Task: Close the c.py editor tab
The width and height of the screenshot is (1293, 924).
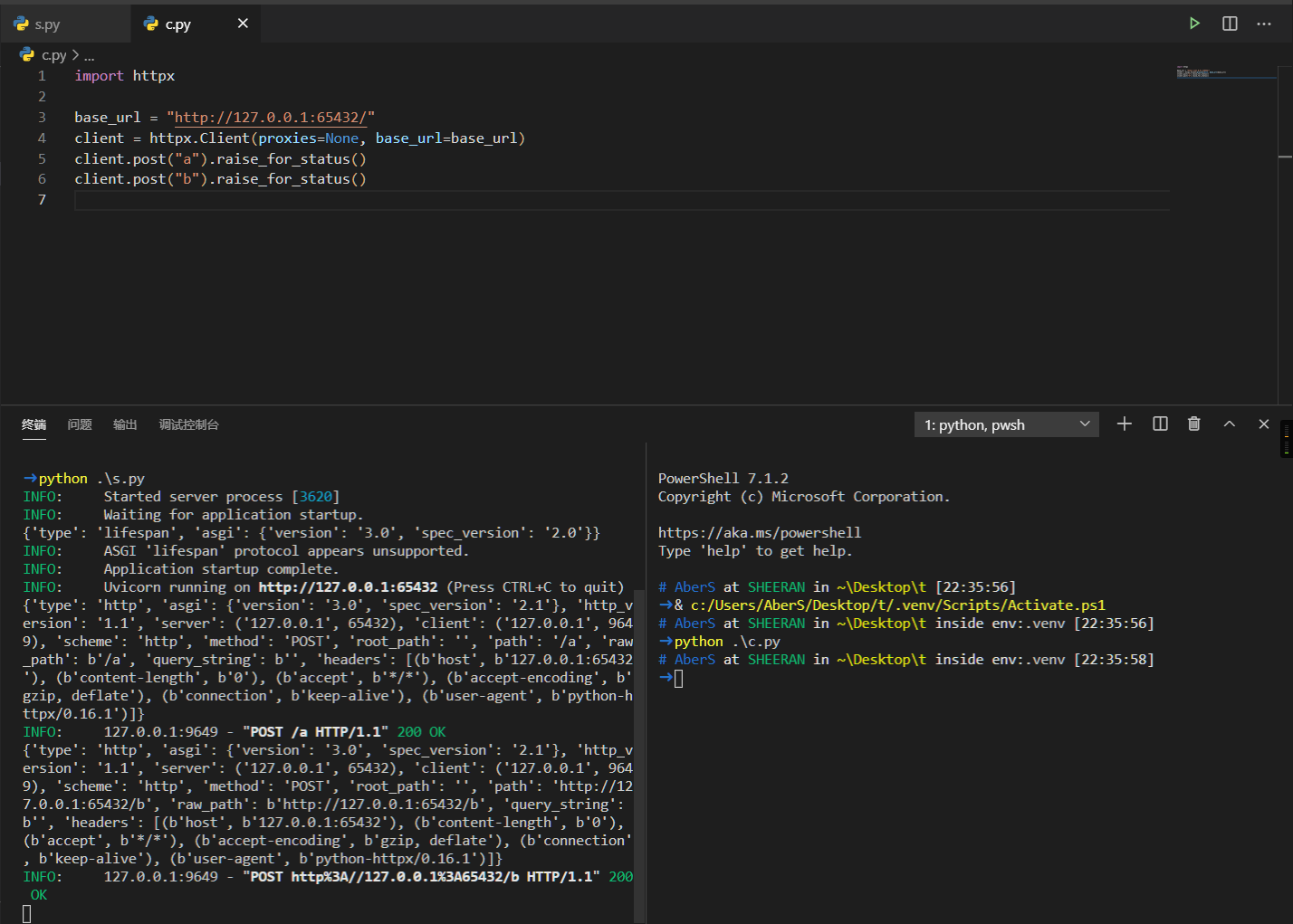Action: pos(242,24)
